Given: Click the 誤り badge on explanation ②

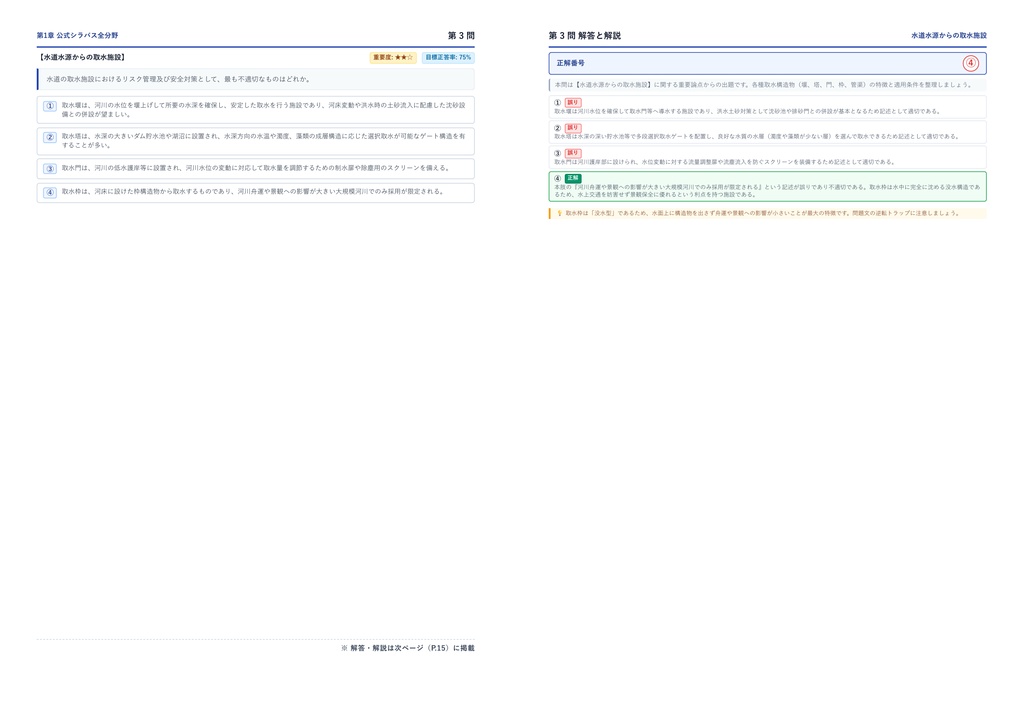Looking at the screenshot, I should 573,128.
